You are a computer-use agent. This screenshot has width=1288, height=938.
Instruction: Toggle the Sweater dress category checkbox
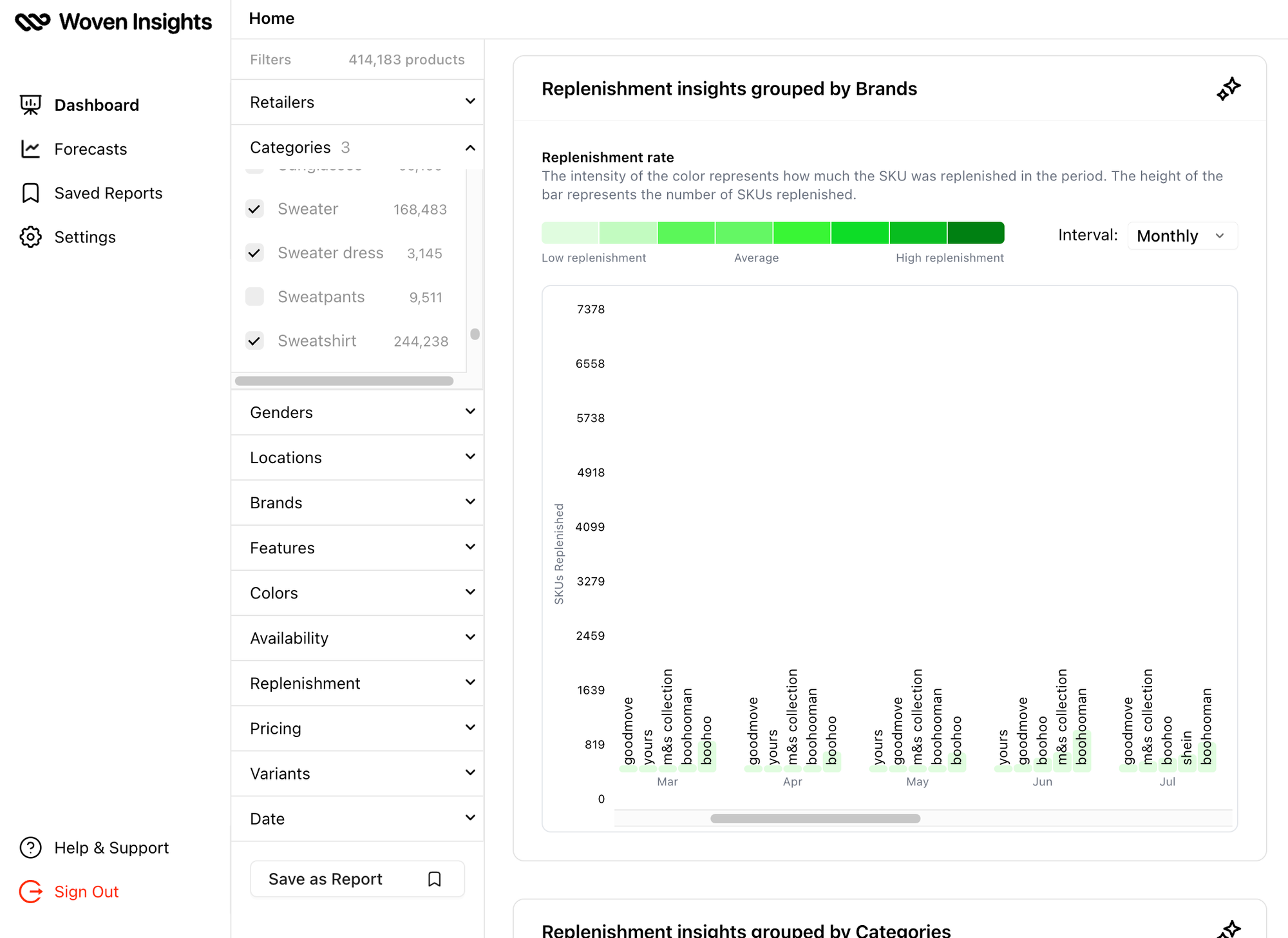click(x=256, y=253)
